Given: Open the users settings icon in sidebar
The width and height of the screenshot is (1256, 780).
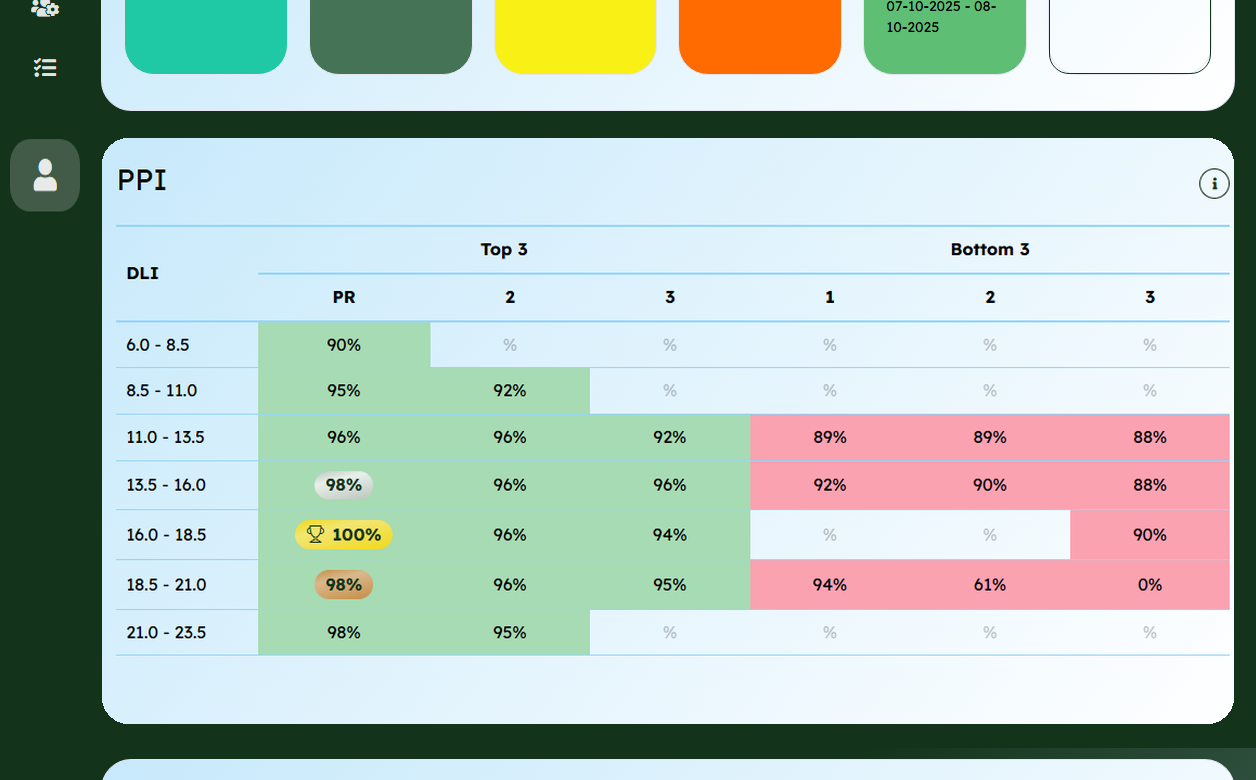Looking at the screenshot, I should point(45,8).
